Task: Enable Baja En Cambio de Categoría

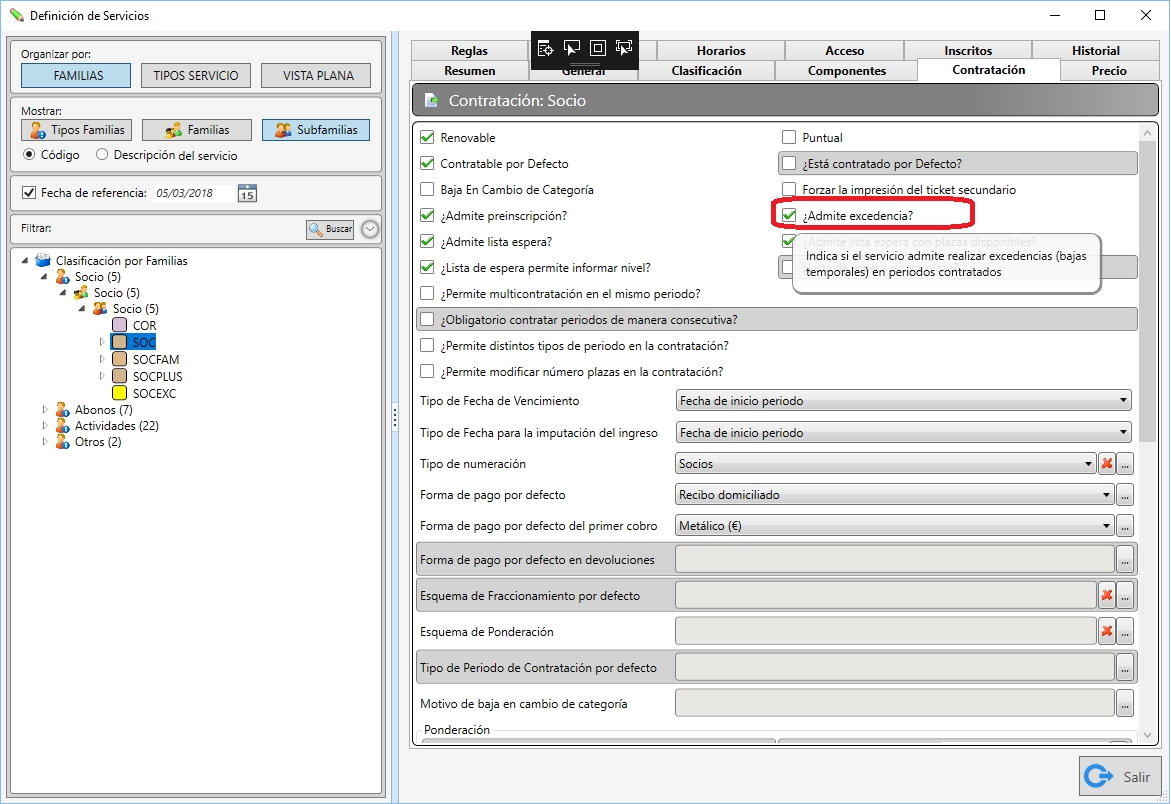Action: point(427,190)
